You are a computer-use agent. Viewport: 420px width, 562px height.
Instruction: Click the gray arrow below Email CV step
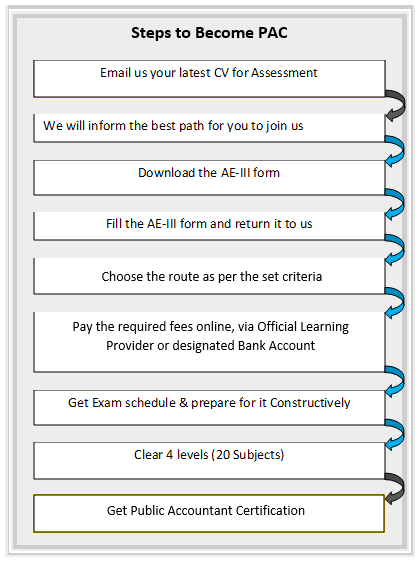tap(396, 106)
